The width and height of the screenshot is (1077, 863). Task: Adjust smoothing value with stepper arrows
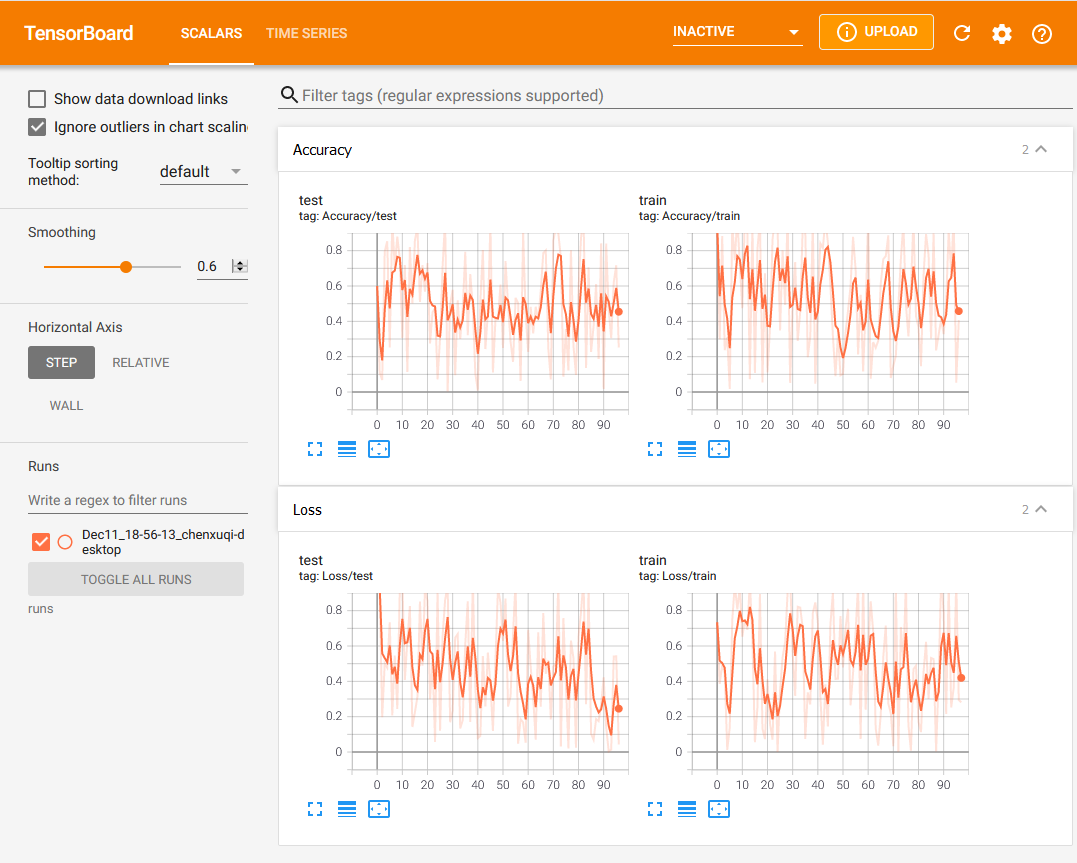pyautogui.click(x=240, y=267)
